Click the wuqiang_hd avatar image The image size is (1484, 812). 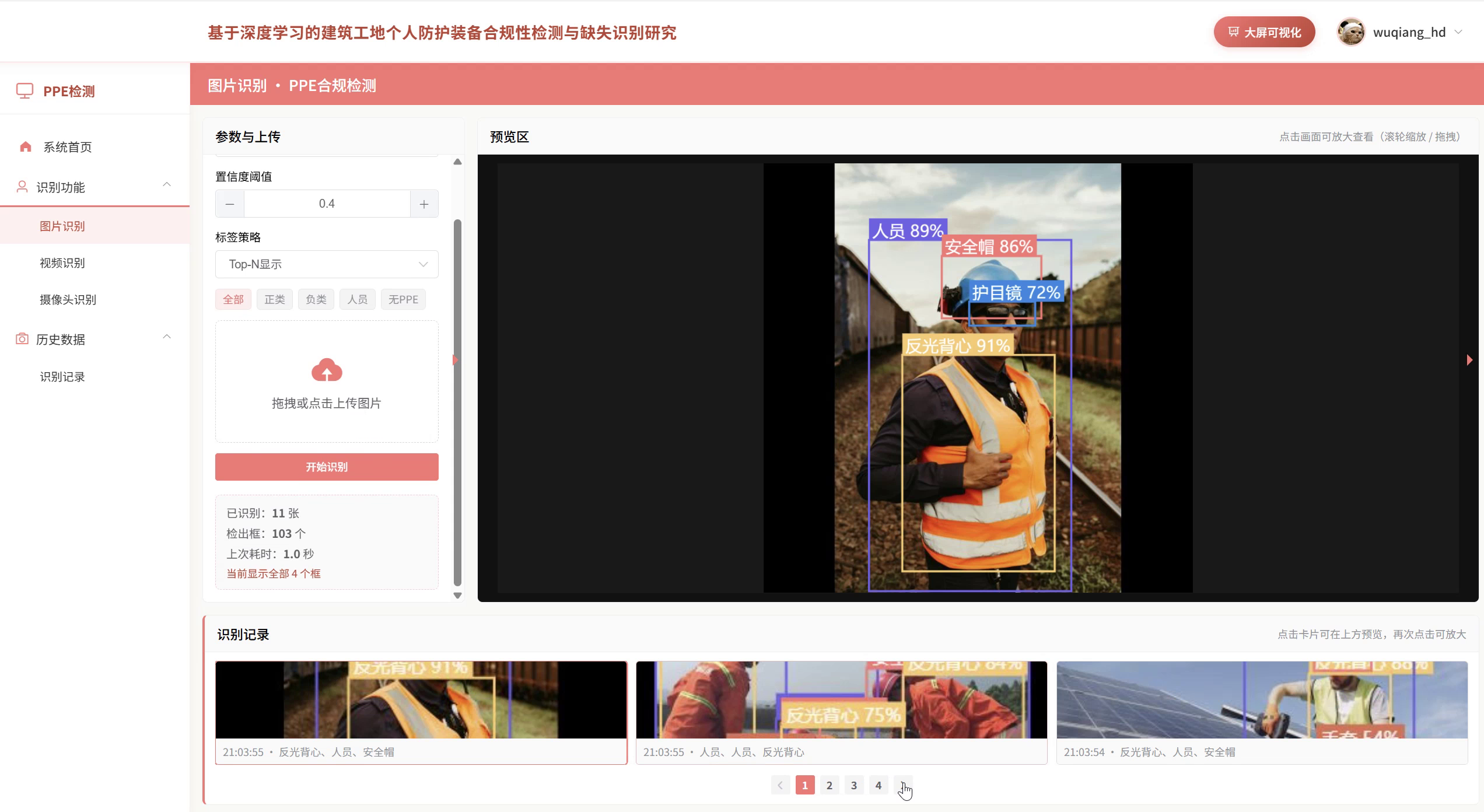point(1351,32)
